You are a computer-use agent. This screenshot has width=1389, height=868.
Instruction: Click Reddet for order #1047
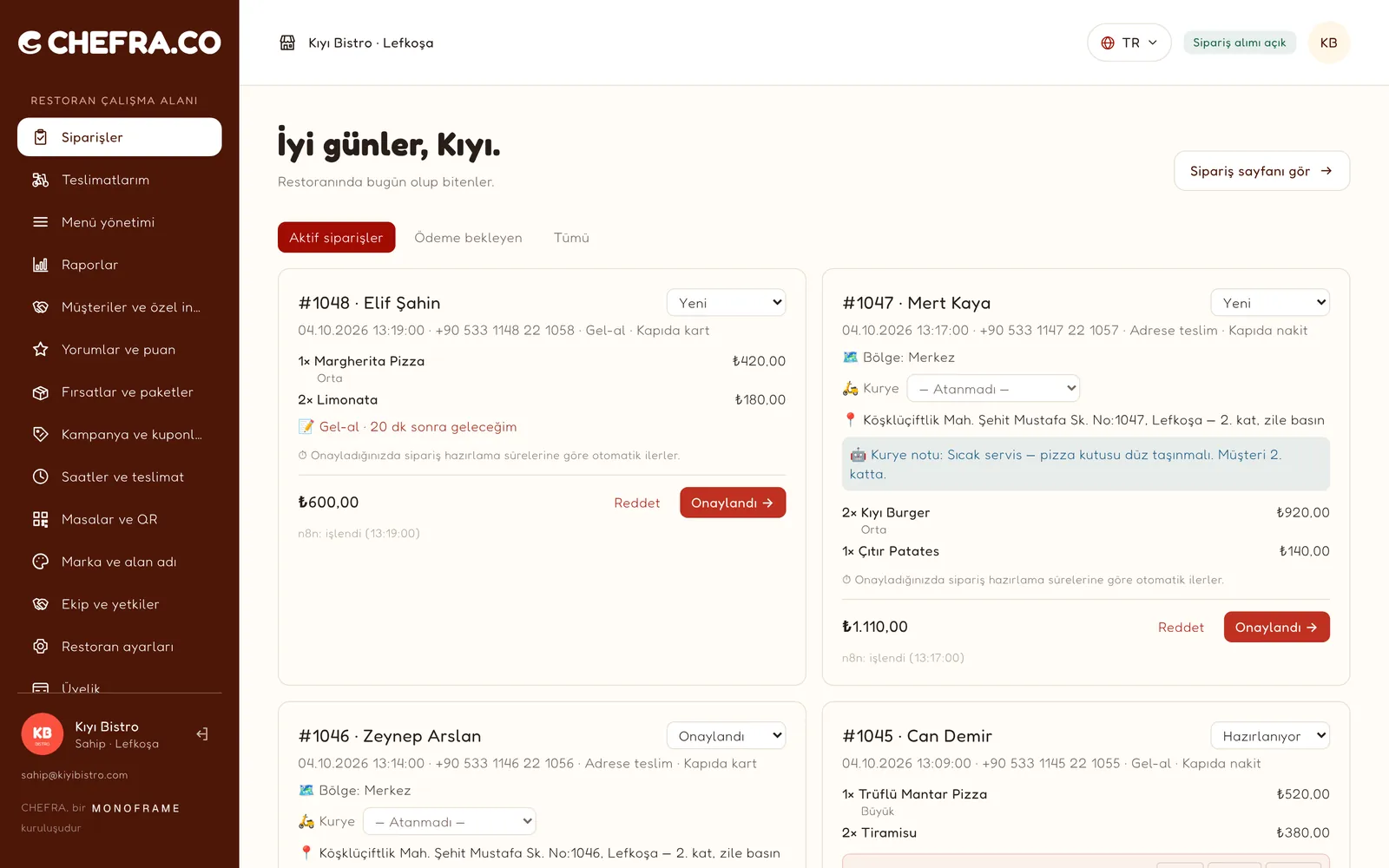click(1181, 628)
